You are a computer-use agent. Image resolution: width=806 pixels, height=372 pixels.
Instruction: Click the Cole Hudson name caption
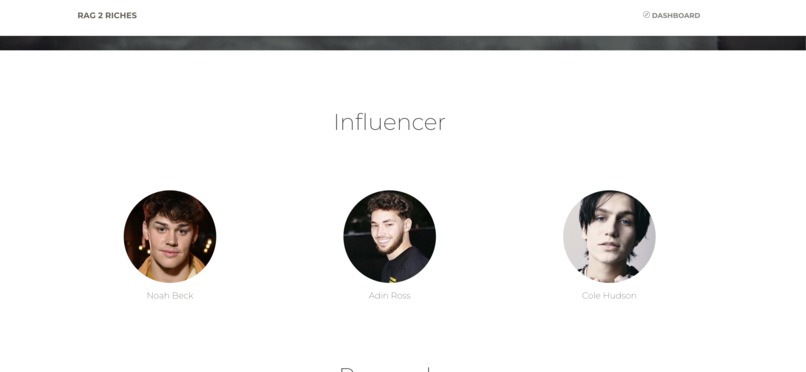point(609,295)
